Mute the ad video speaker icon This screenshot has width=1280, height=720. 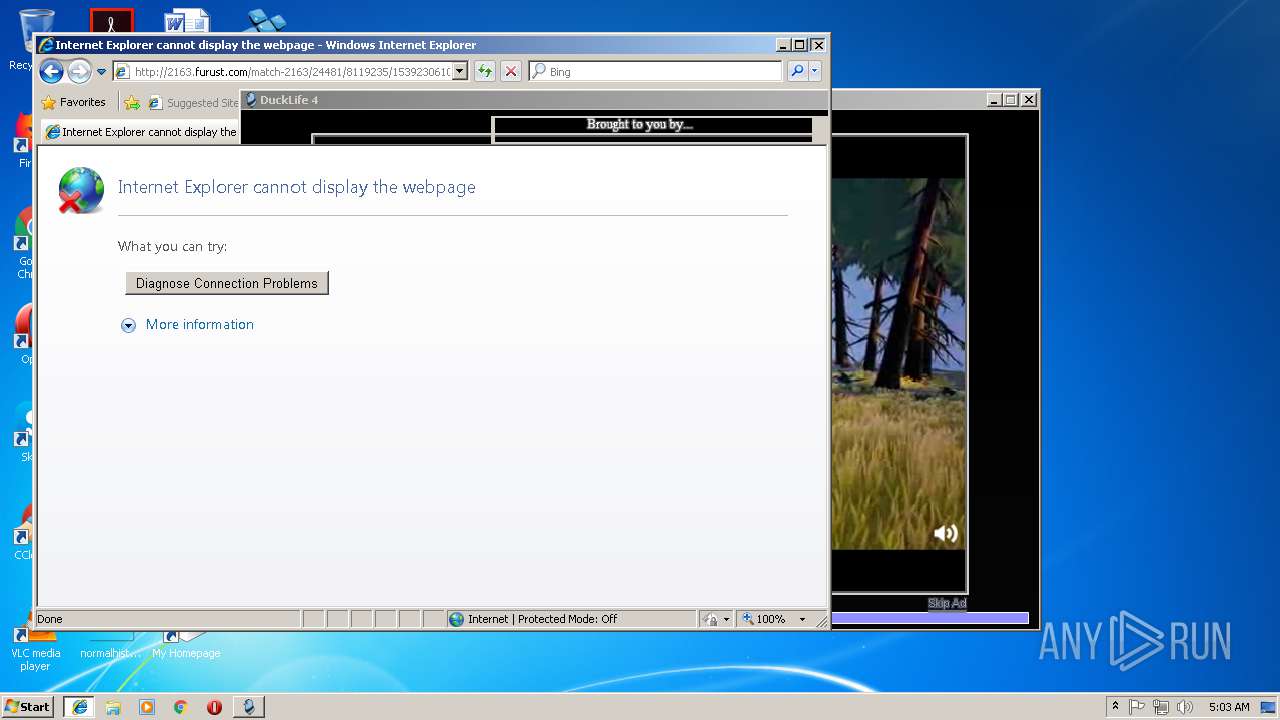point(946,534)
